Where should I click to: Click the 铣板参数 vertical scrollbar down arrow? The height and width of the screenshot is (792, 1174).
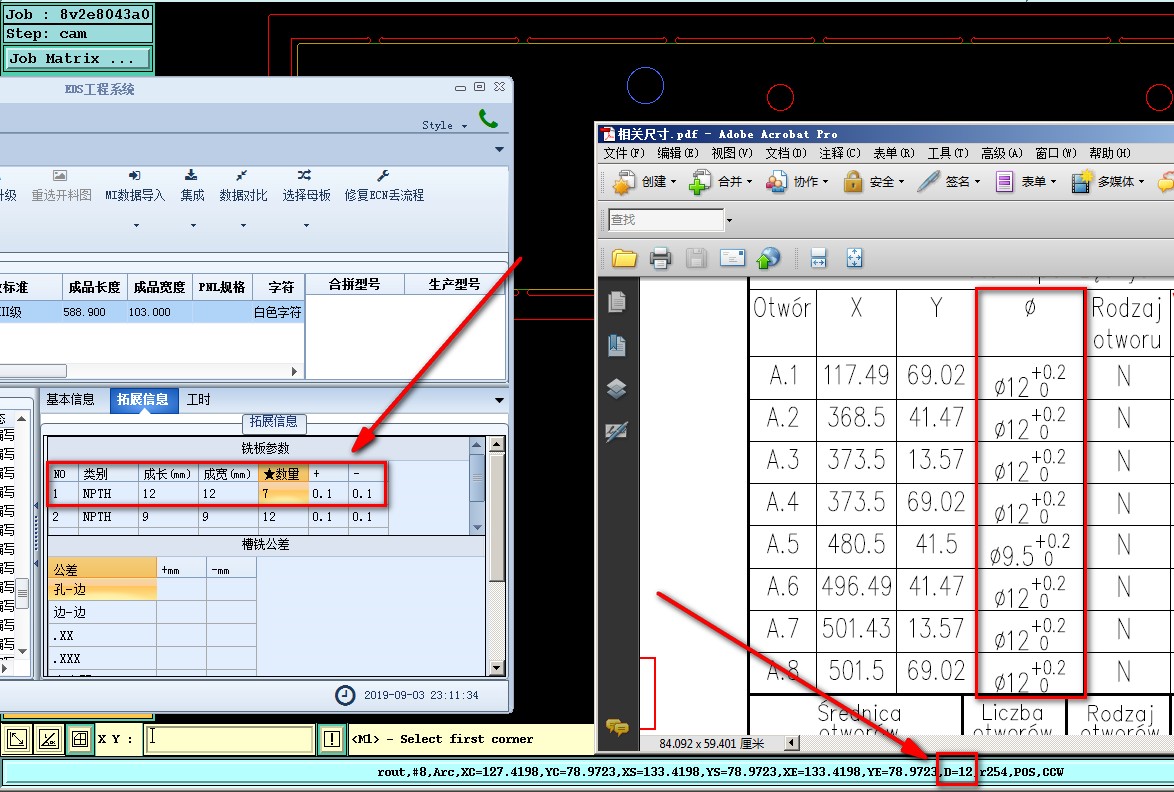[x=477, y=528]
